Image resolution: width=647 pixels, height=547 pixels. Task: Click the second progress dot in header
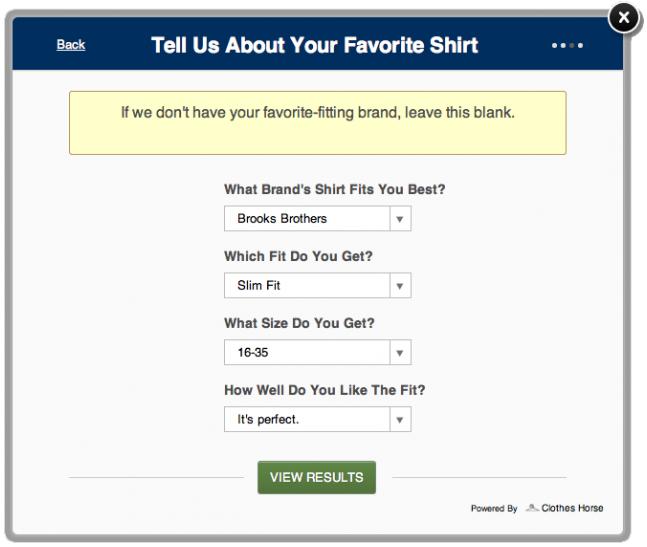tap(563, 45)
